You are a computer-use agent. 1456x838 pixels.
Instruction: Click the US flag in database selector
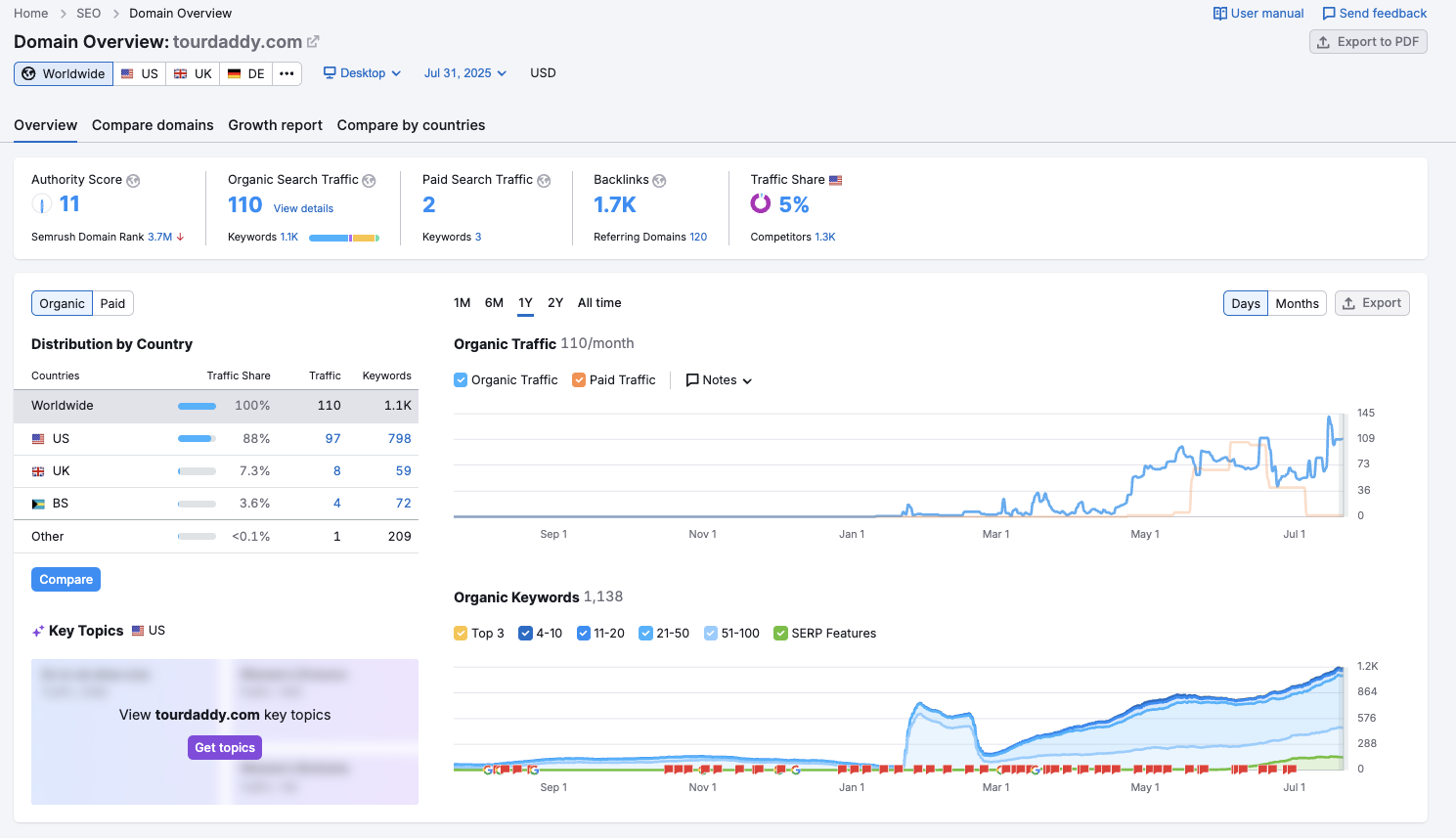[x=127, y=73]
